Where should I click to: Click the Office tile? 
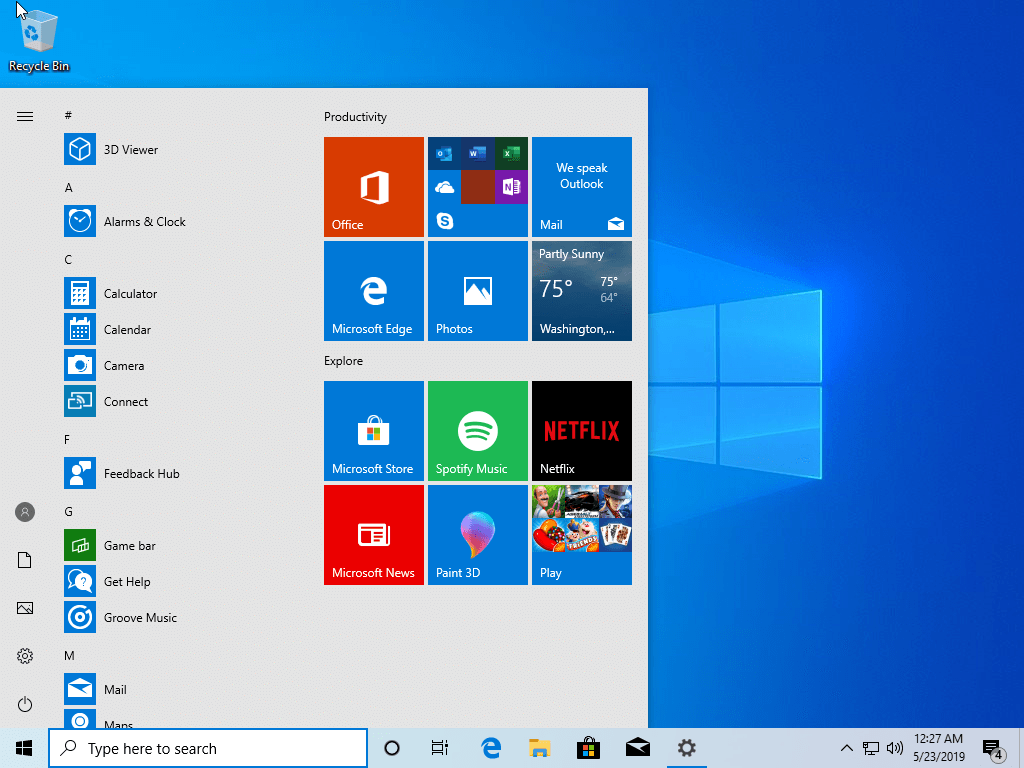tap(374, 187)
